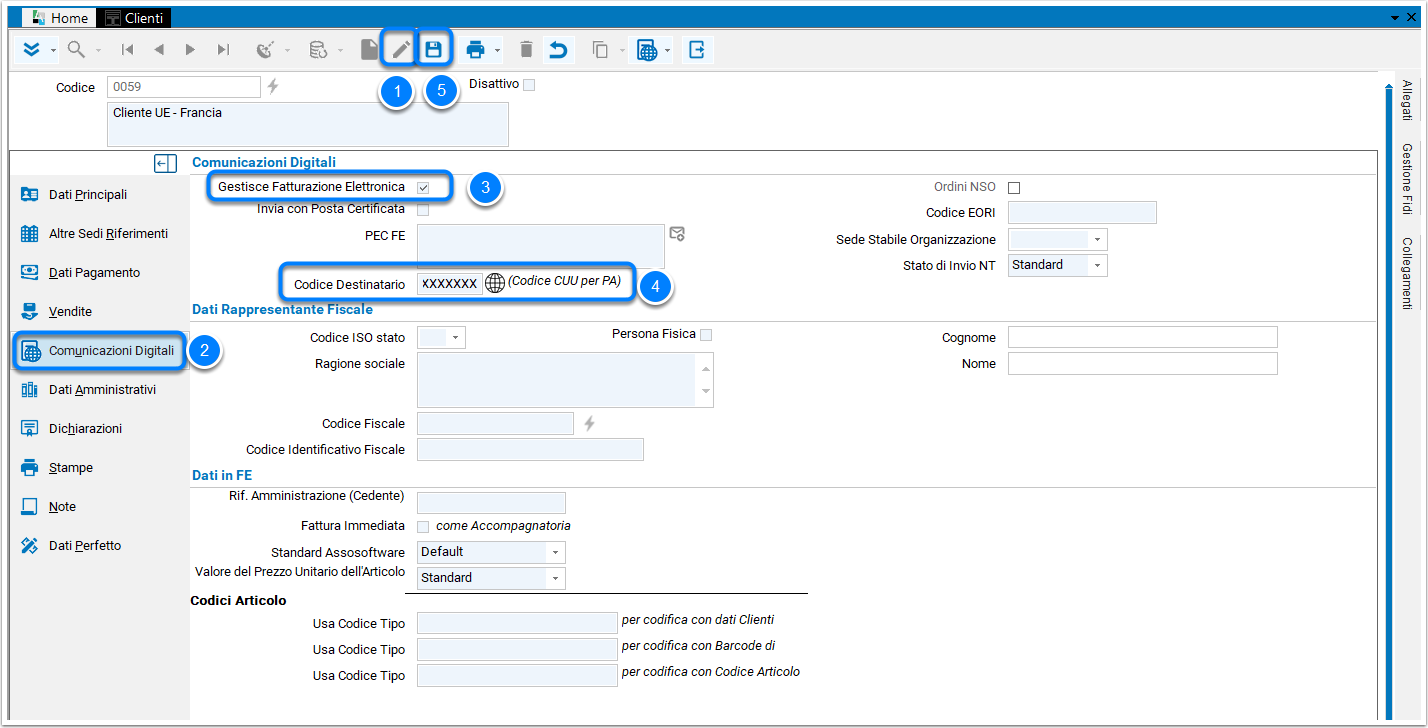1428x728 pixels.
Task: Open dropdown arrow next to search magnifier
Action: pyautogui.click(x=98, y=50)
